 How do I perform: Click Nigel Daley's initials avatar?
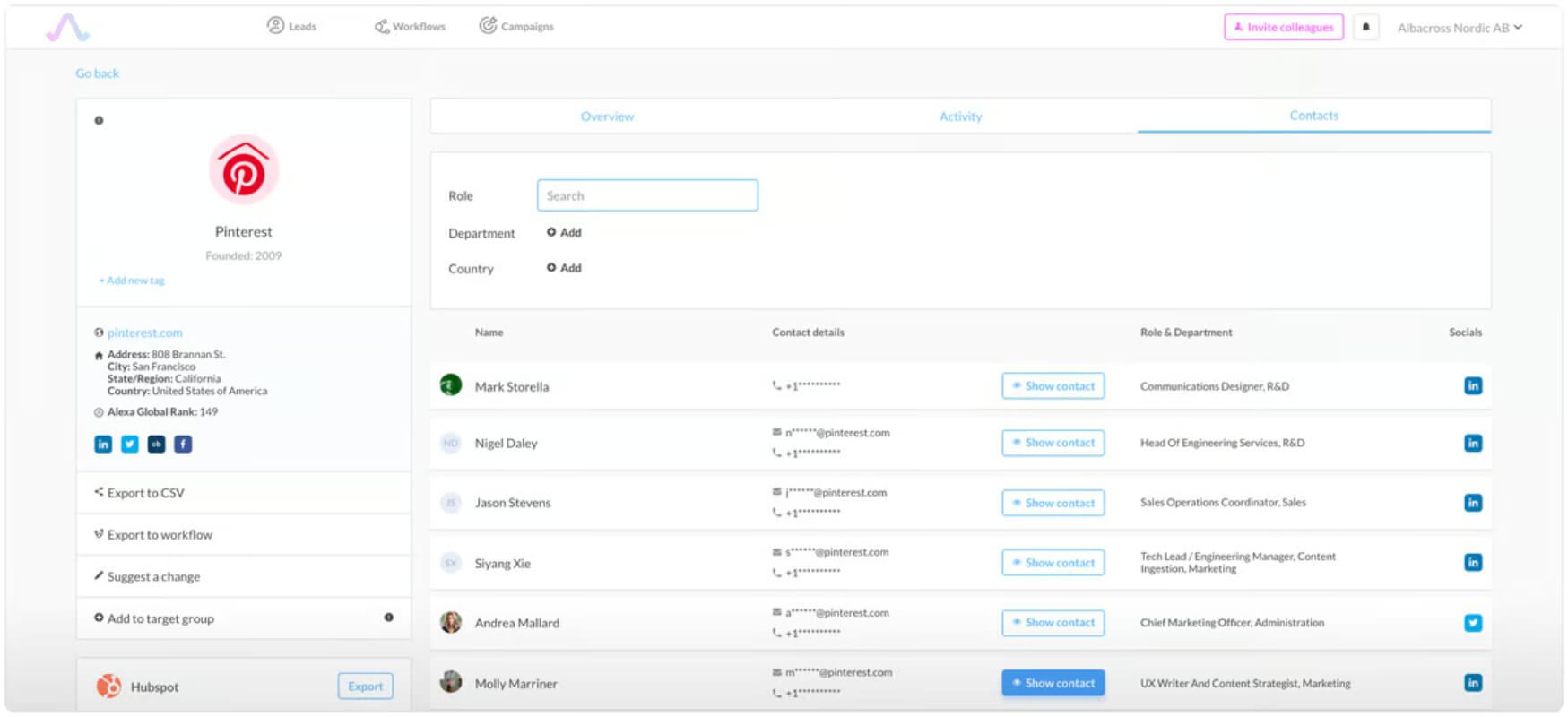click(451, 443)
